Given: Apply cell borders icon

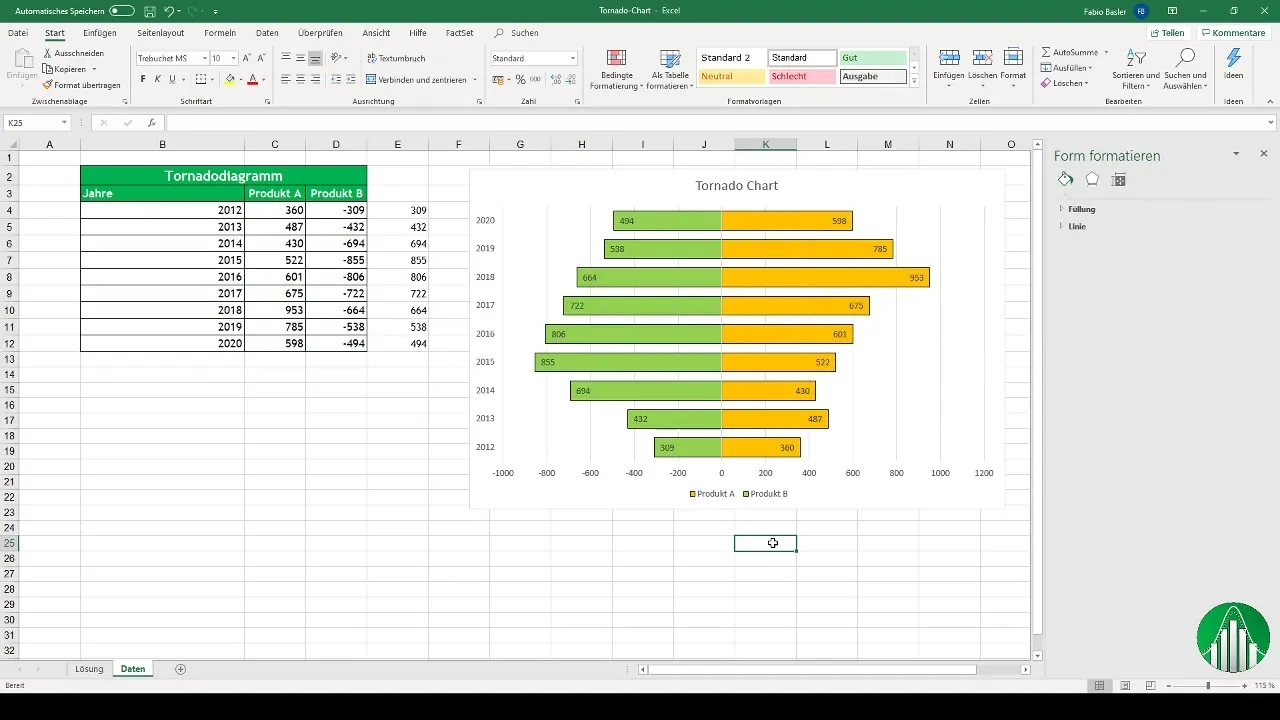Looking at the screenshot, I should coord(200,79).
